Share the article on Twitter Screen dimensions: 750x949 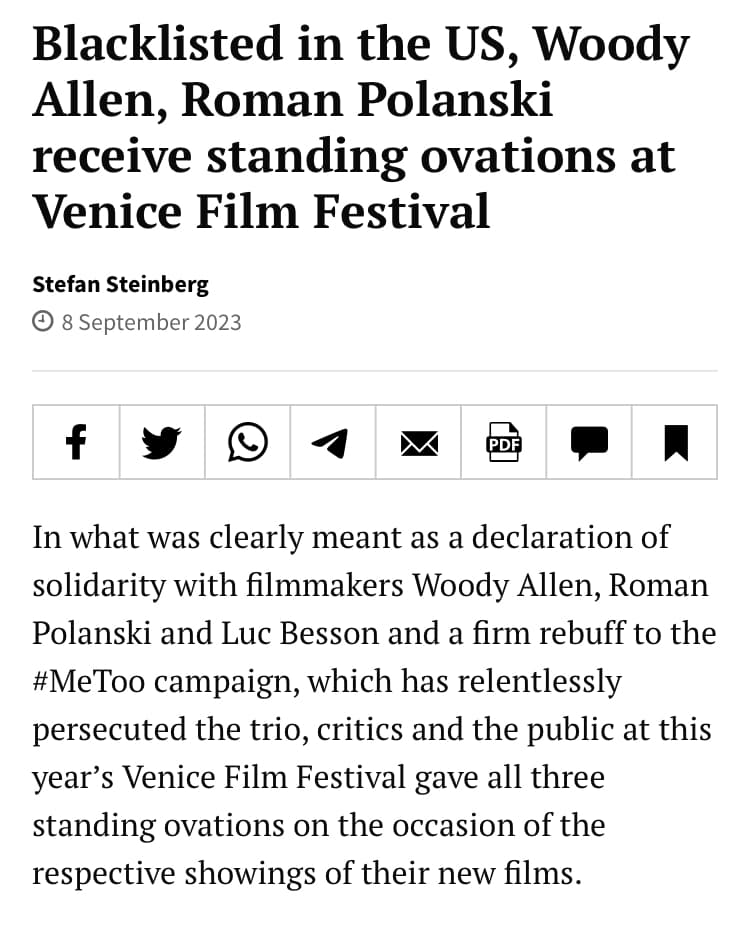click(x=162, y=442)
